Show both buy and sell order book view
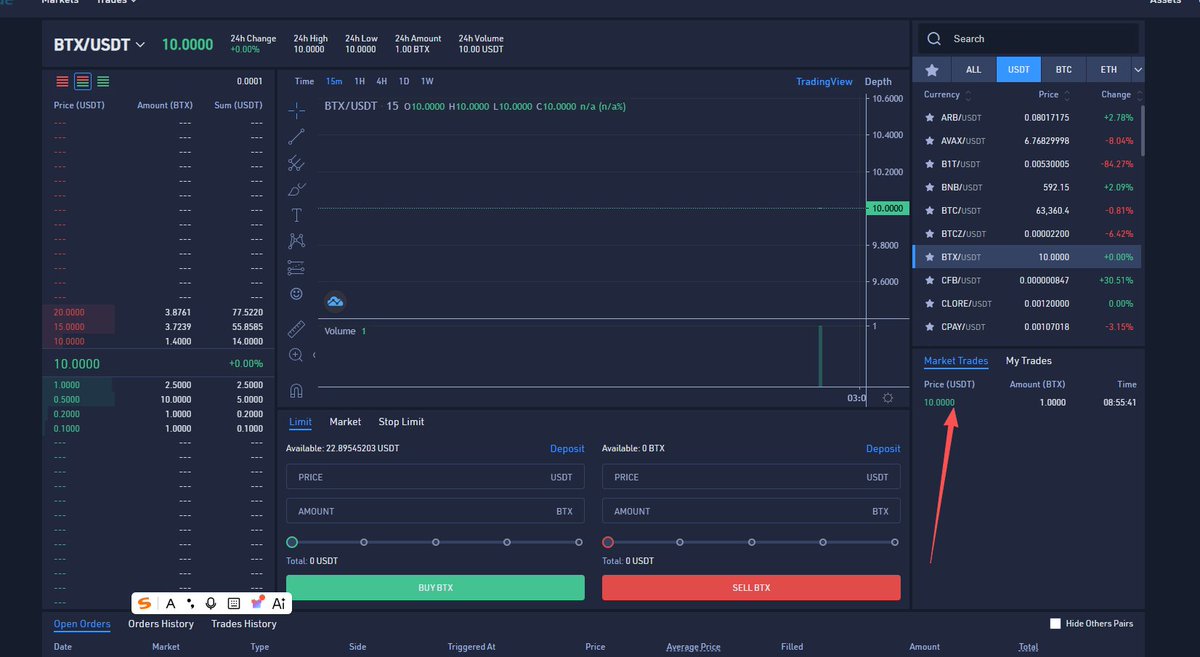The height and width of the screenshot is (657, 1200). click(83, 81)
